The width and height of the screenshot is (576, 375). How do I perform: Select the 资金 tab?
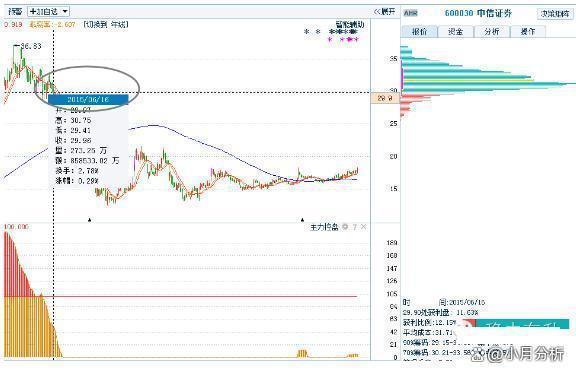coord(456,32)
